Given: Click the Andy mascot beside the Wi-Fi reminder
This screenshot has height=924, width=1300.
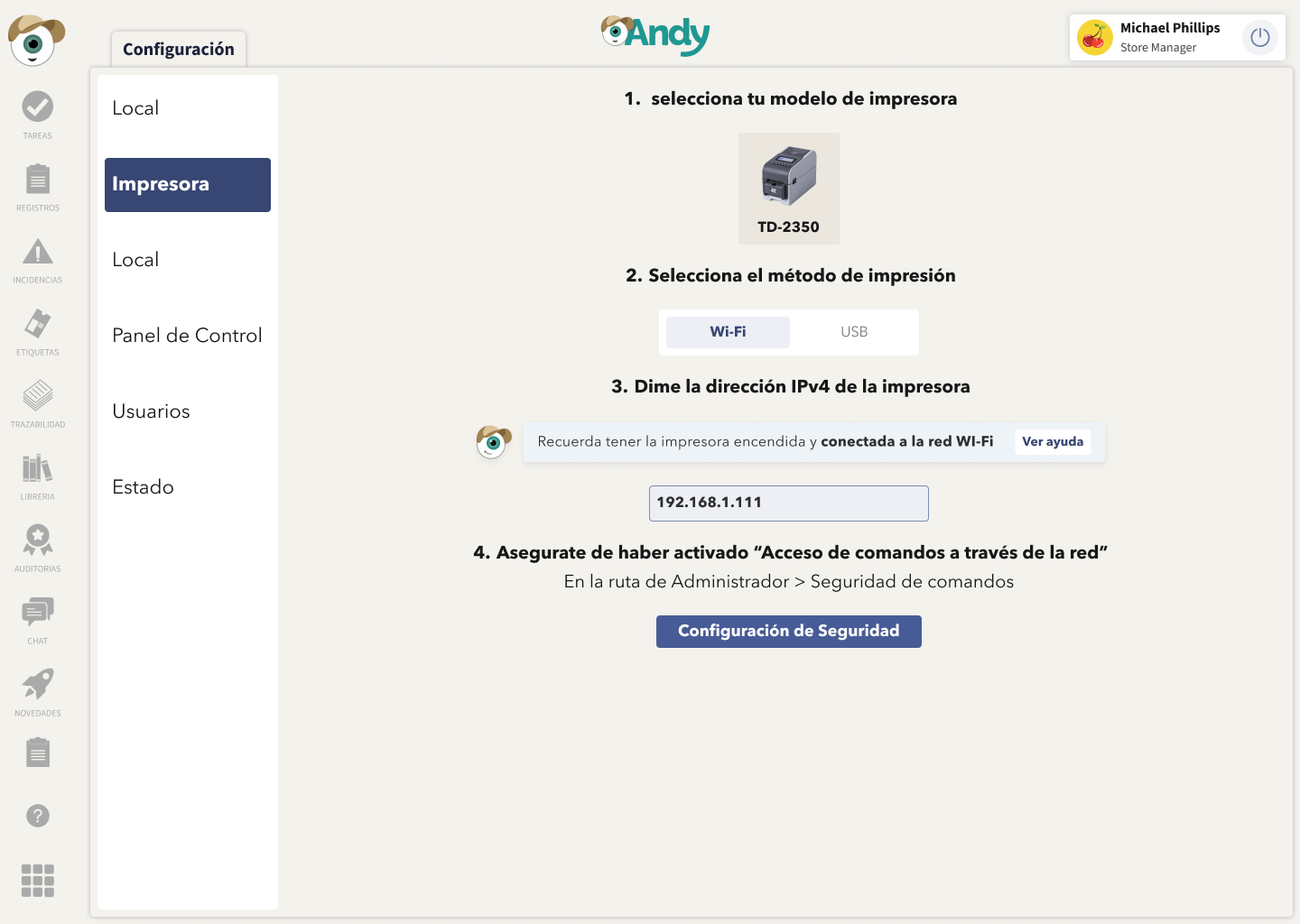Looking at the screenshot, I should (493, 441).
